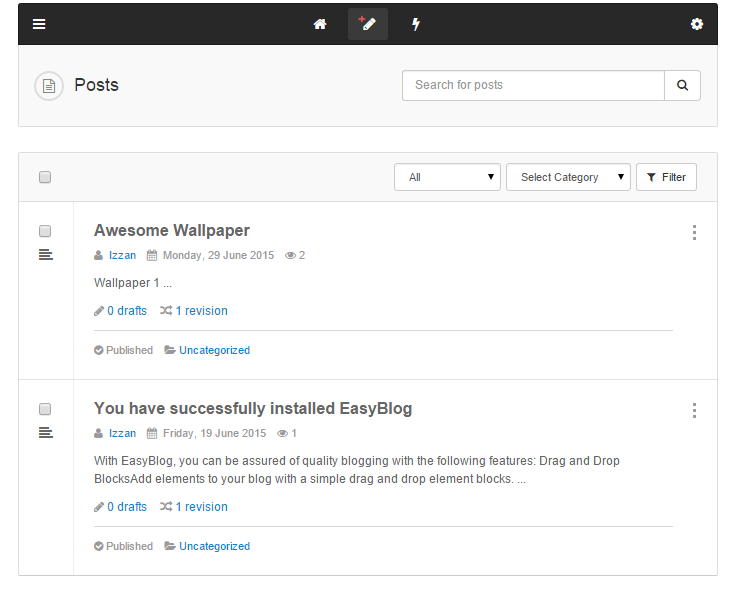The height and width of the screenshot is (597, 735).
Task: Open the settings gear icon
Action: [697, 24]
